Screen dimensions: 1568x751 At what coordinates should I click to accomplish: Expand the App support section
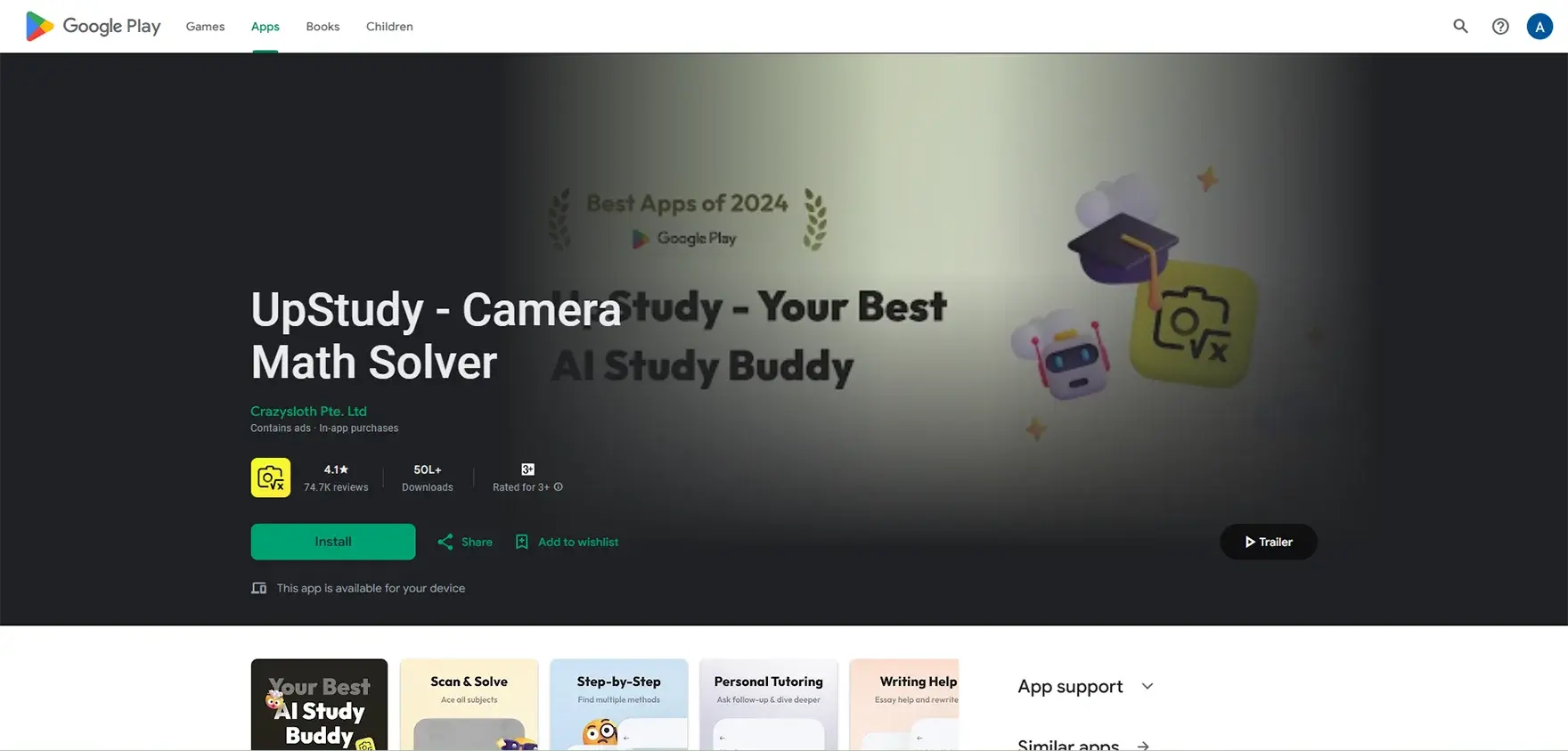1085,686
